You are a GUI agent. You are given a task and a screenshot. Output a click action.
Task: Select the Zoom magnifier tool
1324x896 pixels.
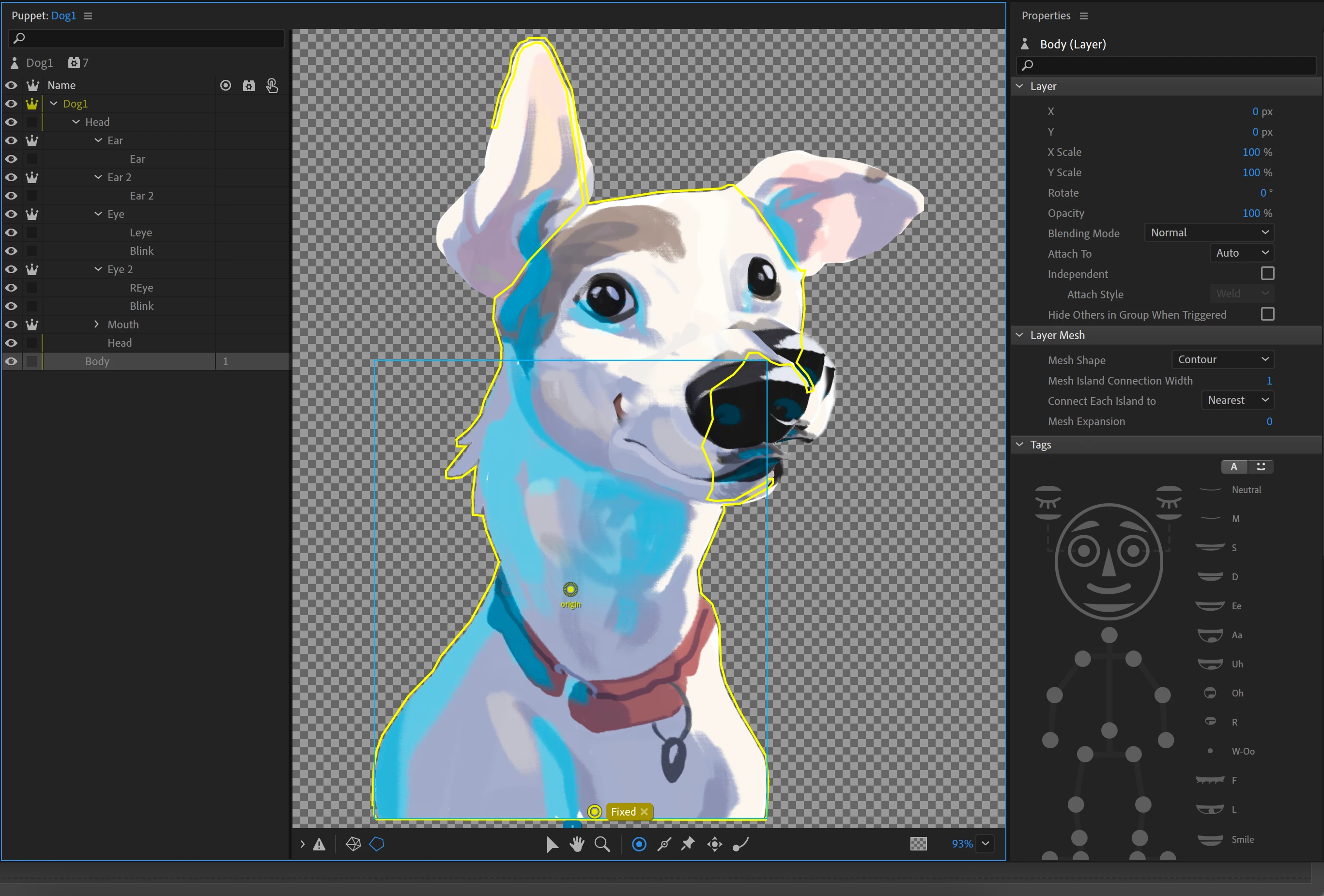click(601, 844)
